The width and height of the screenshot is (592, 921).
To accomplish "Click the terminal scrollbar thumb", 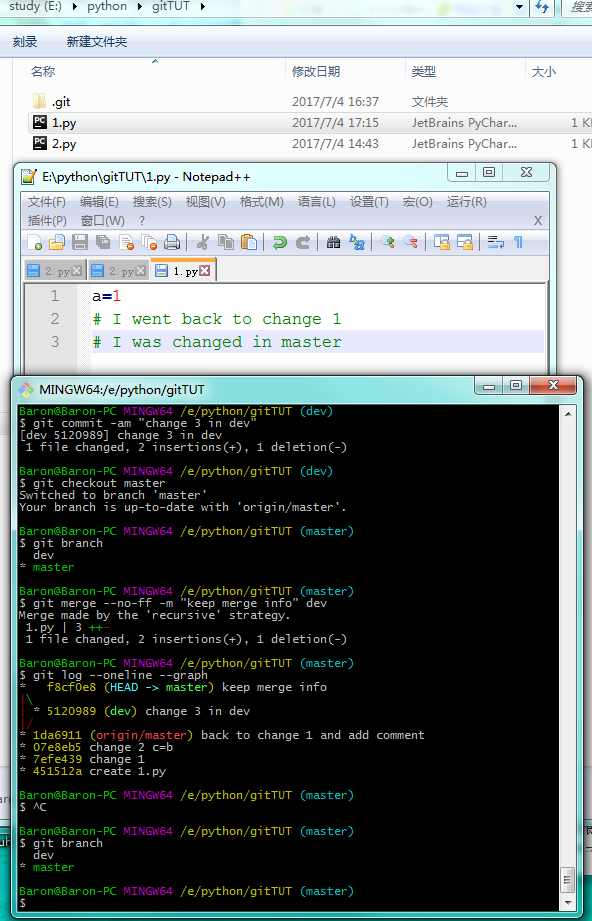I will coord(568,880).
